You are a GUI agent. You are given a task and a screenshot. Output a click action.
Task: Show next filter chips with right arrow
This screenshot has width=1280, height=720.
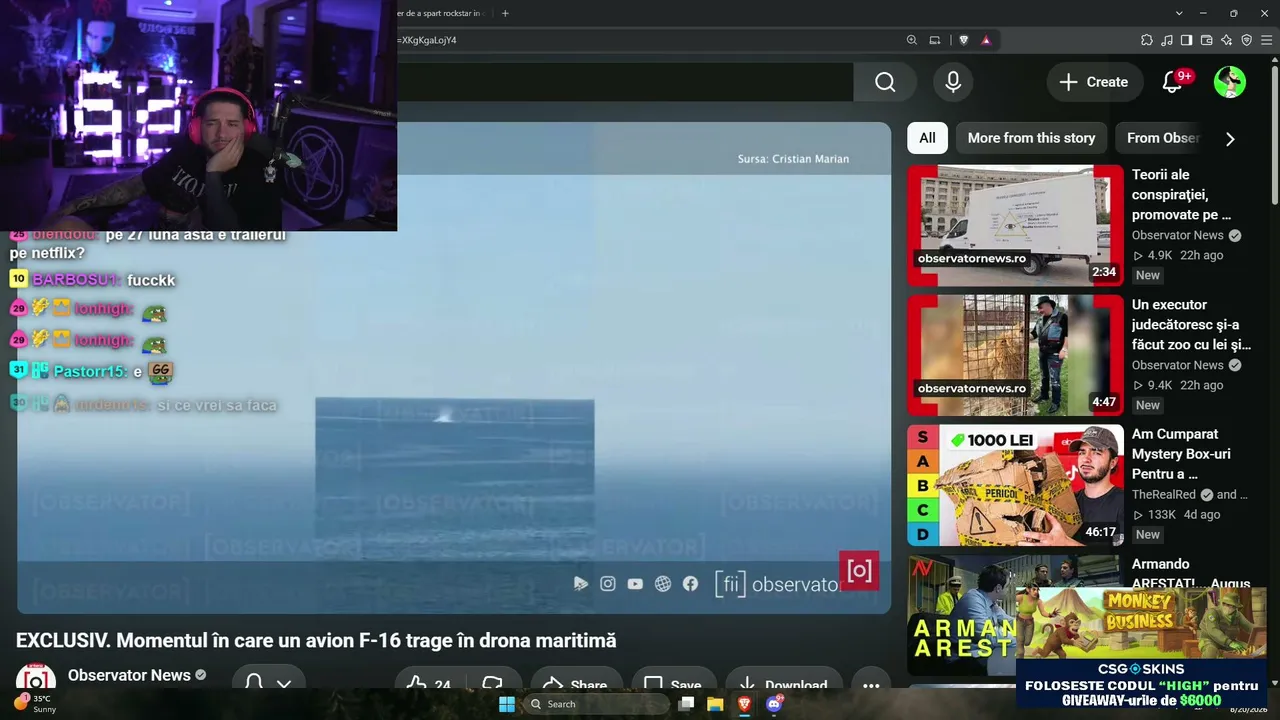(1230, 138)
